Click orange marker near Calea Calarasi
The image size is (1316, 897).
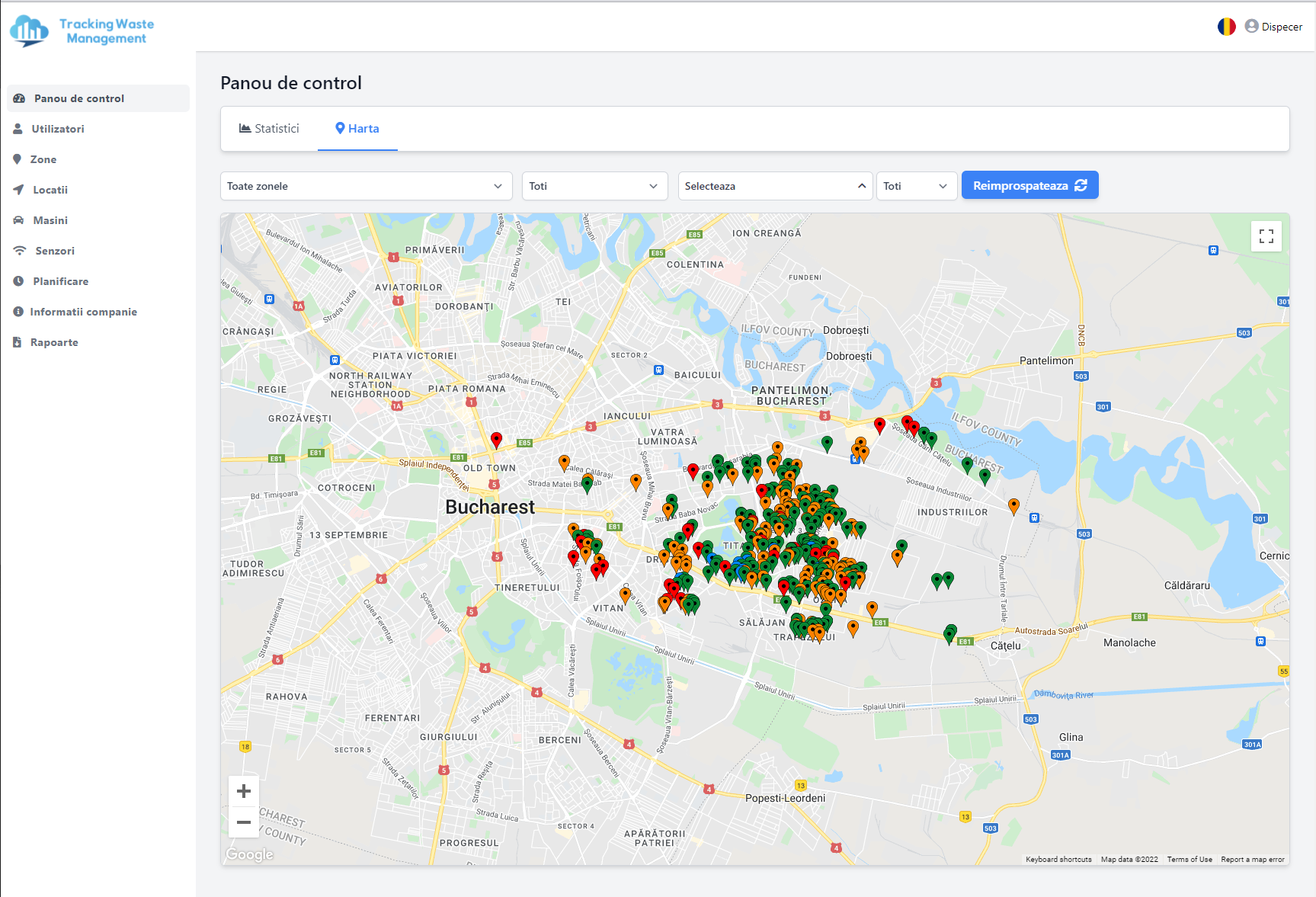[x=564, y=463]
